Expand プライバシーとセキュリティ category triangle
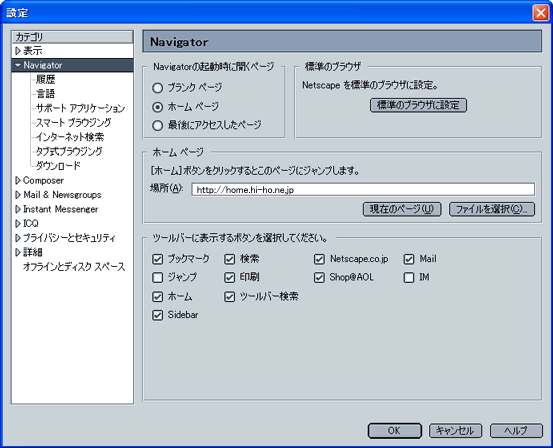The width and height of the screenshot is (553, 448). tap(18, 238)
